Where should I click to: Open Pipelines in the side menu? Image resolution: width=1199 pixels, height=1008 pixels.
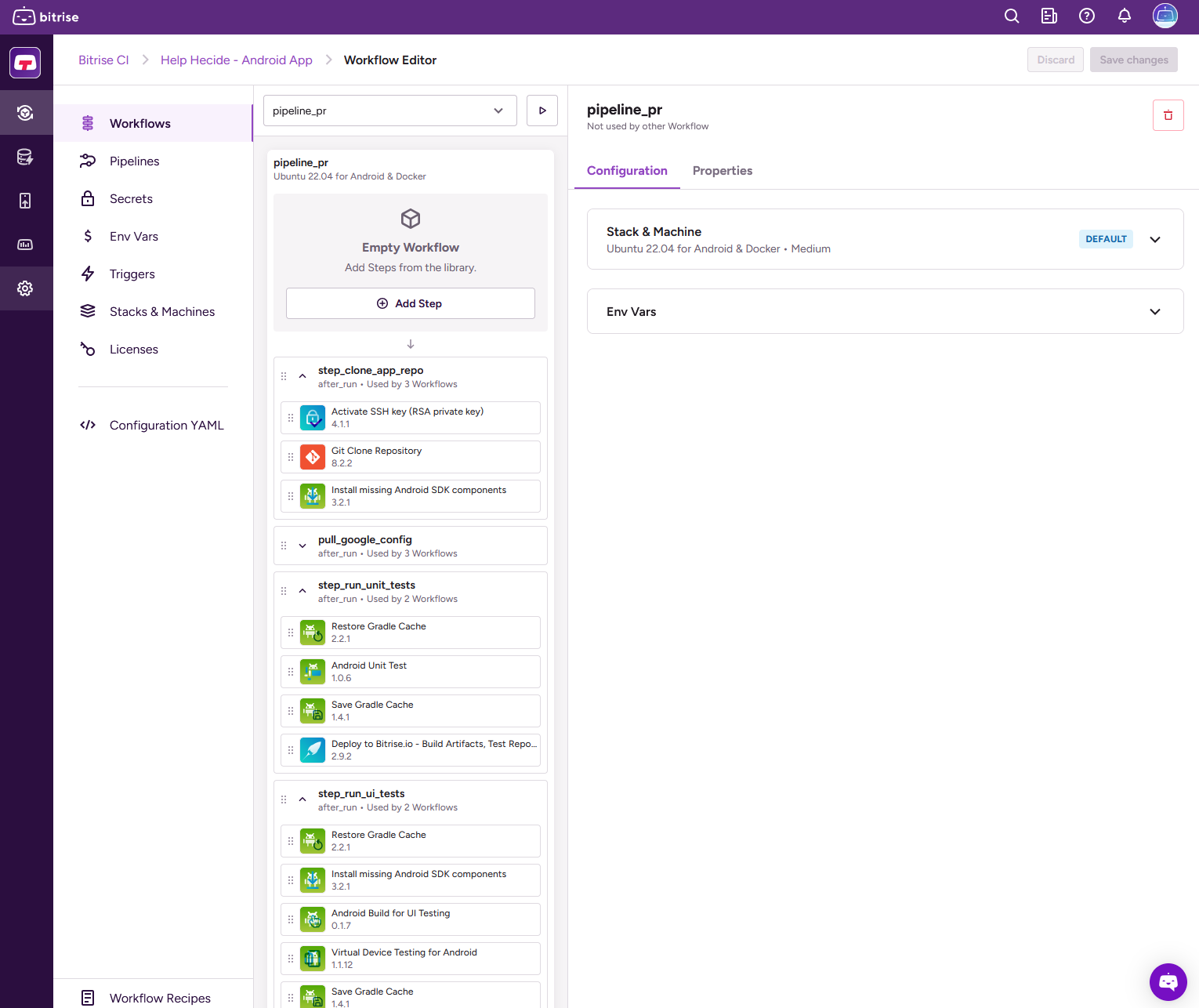[x=134, y=161]
